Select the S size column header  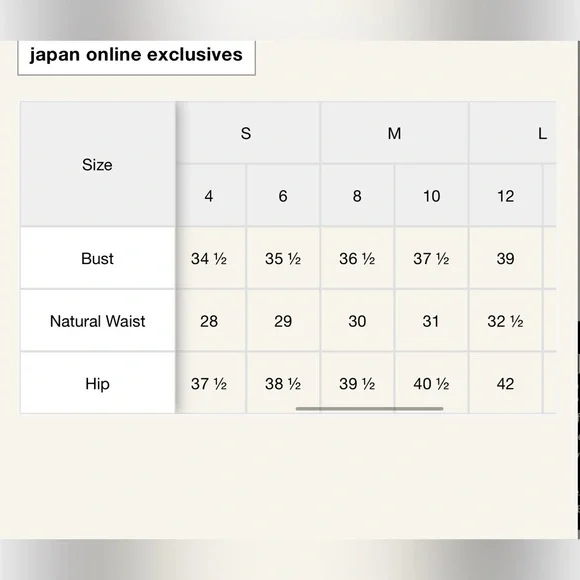[x=246, y=133]
